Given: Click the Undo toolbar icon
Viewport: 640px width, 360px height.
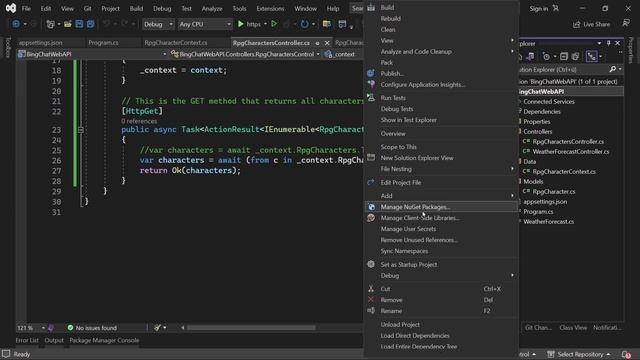Looking at the screenshot, I should pos(106,24).
